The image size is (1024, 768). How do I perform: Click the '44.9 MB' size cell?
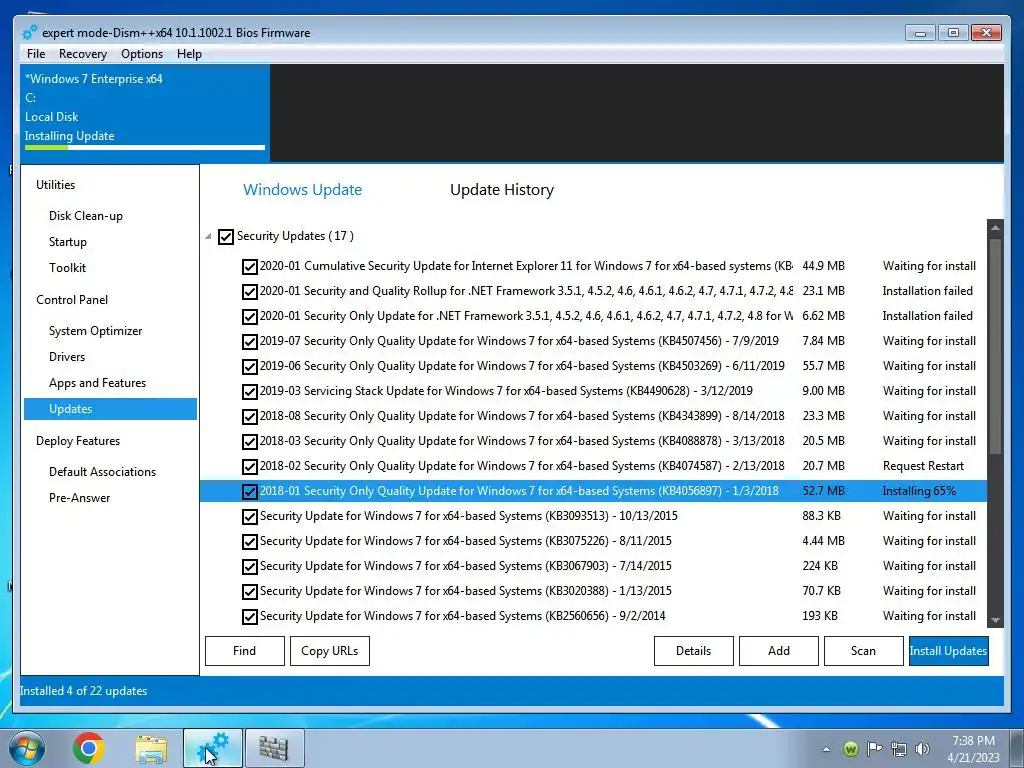pyautogui.click(x=823, y=266)
